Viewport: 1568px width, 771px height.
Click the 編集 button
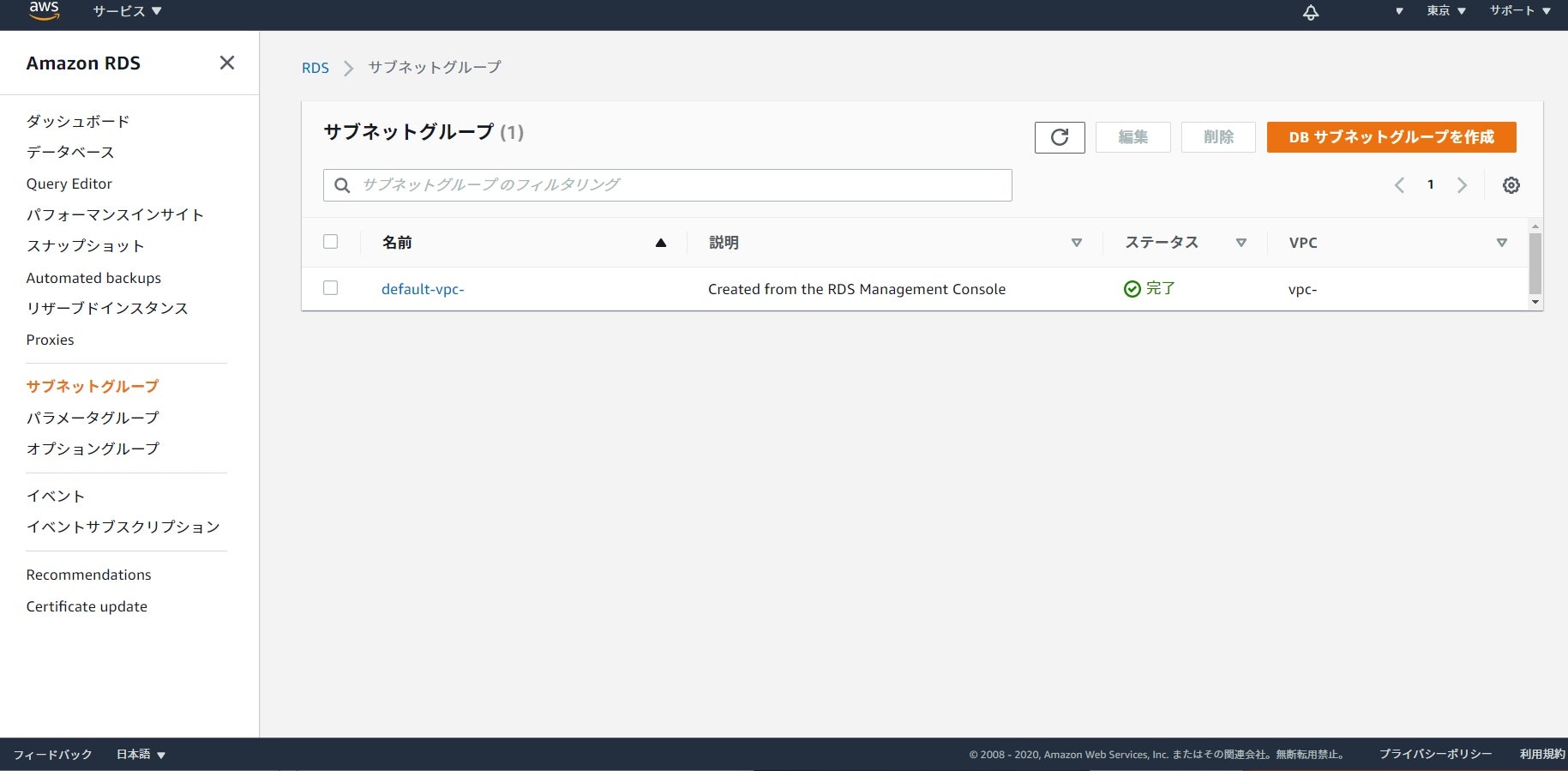coord(1132,137)
